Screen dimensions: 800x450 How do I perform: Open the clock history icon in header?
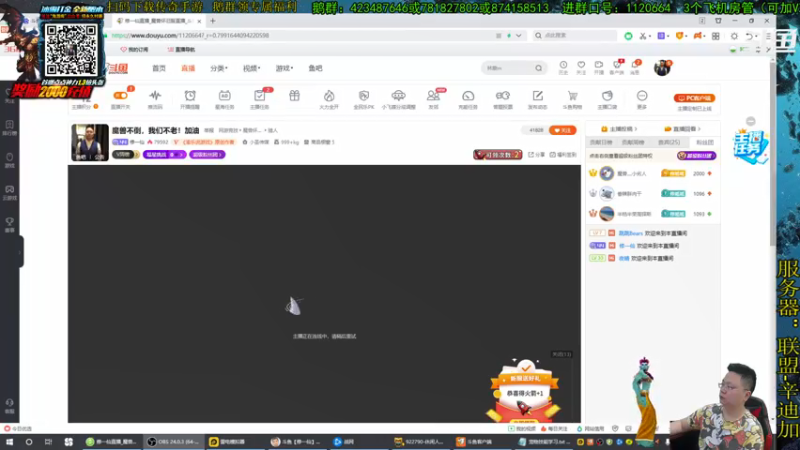(x=563, y=65)
